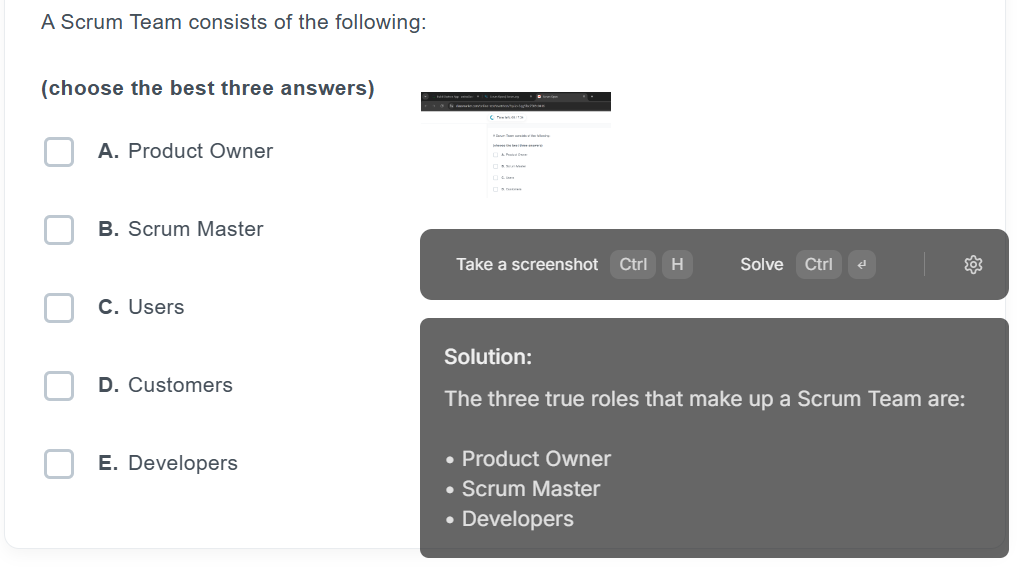Click the Solution heading in the overlay panel
The image size is (1018, 570).
click(x=488, y=357)
